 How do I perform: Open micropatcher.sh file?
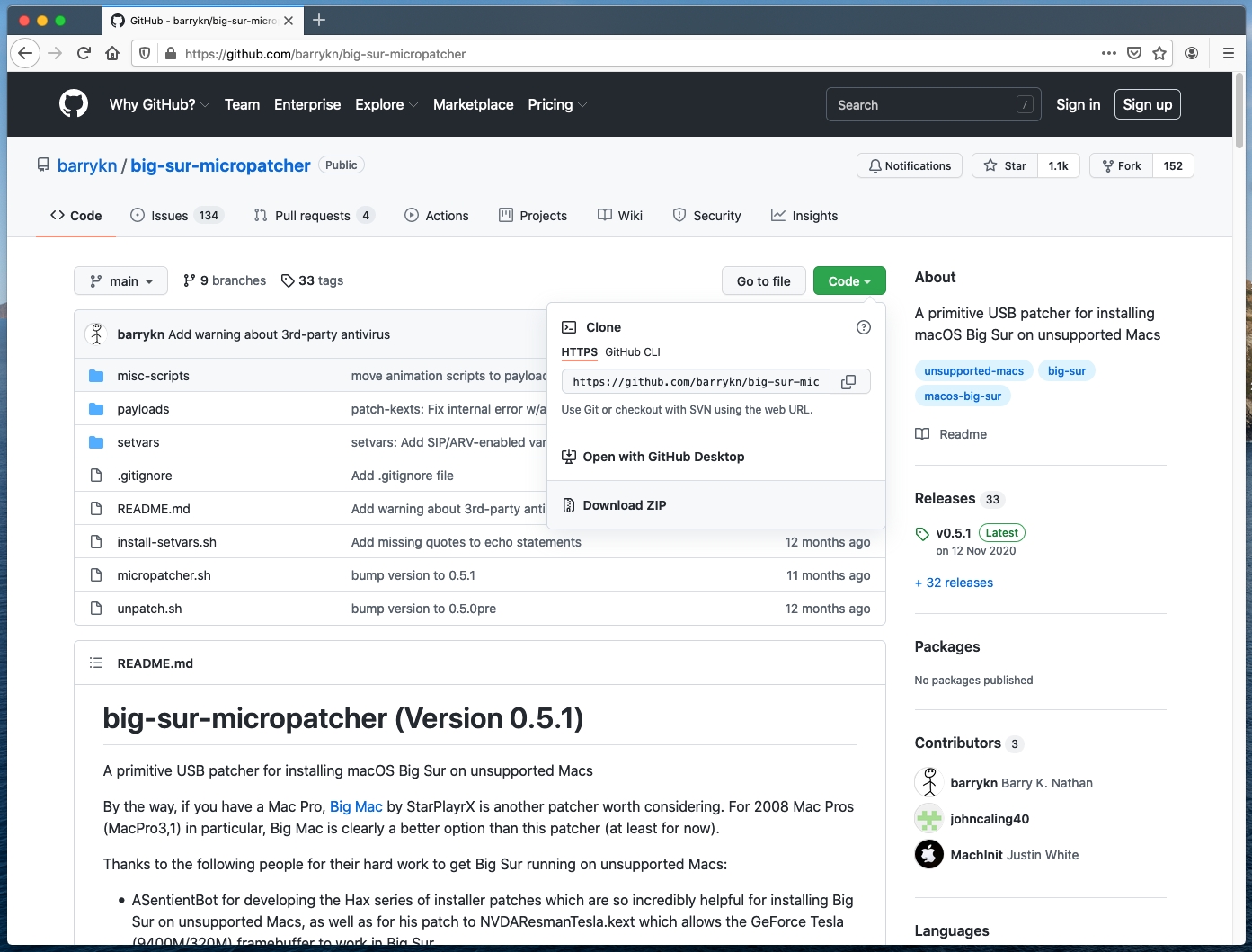click(164, 575)
